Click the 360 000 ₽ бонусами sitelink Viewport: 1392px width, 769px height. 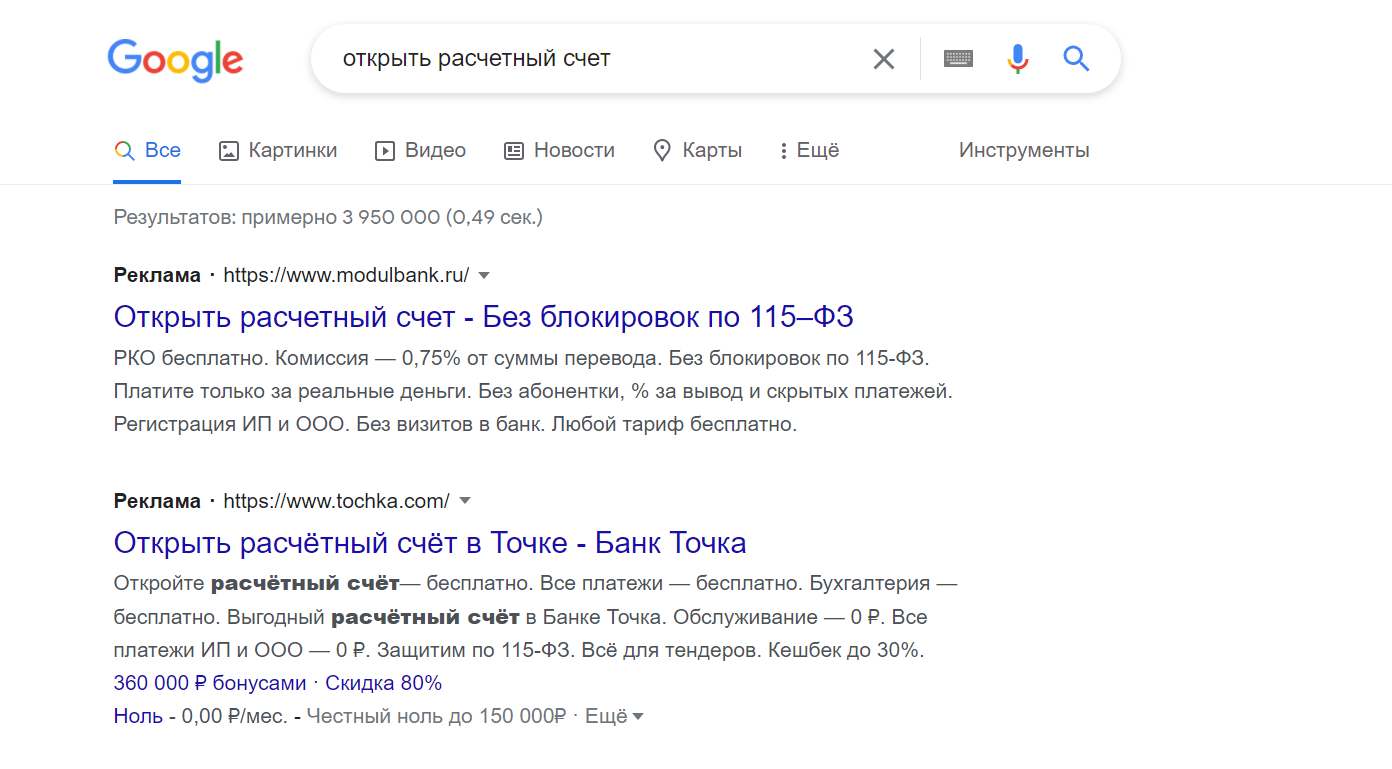pos(210,683)
